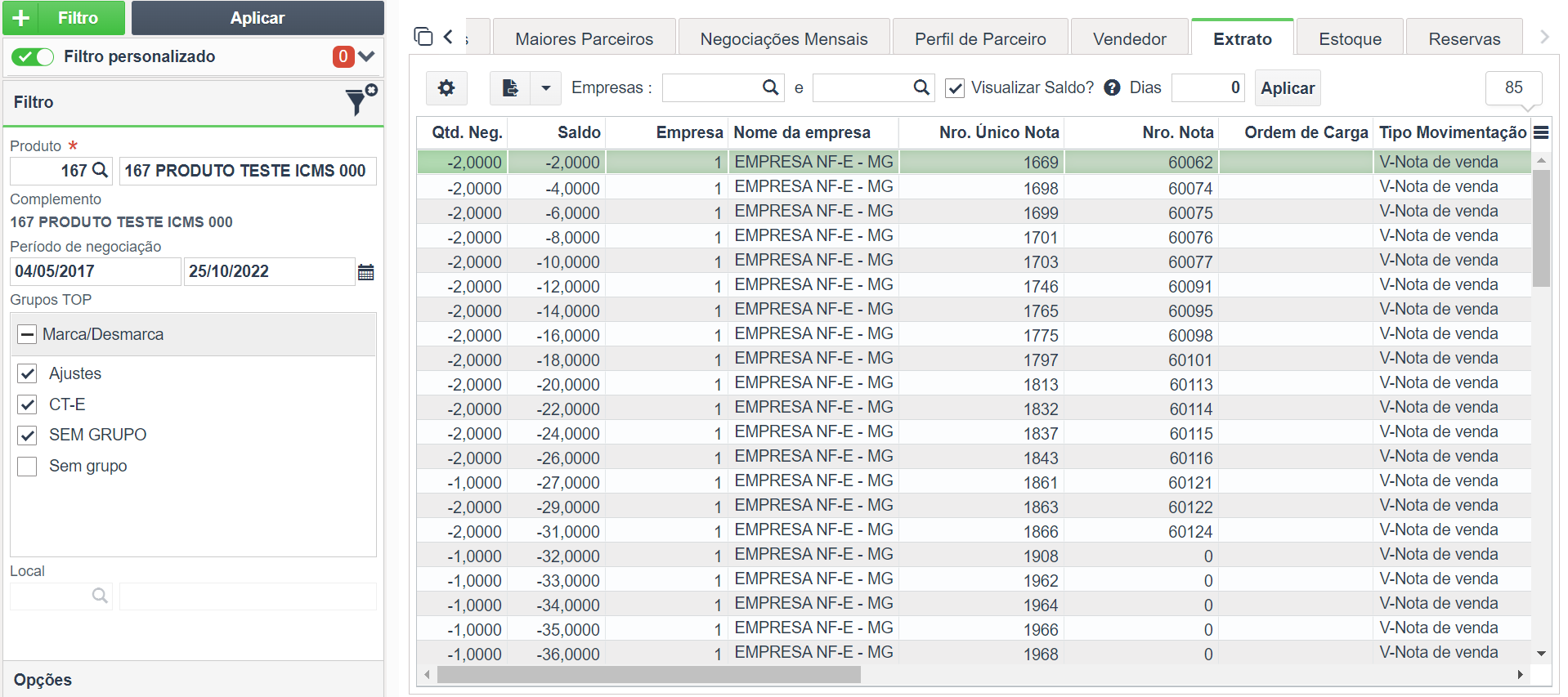1568x697 pixels.
Task: Search product using magnifier beside 167
Action: point(100,170)
